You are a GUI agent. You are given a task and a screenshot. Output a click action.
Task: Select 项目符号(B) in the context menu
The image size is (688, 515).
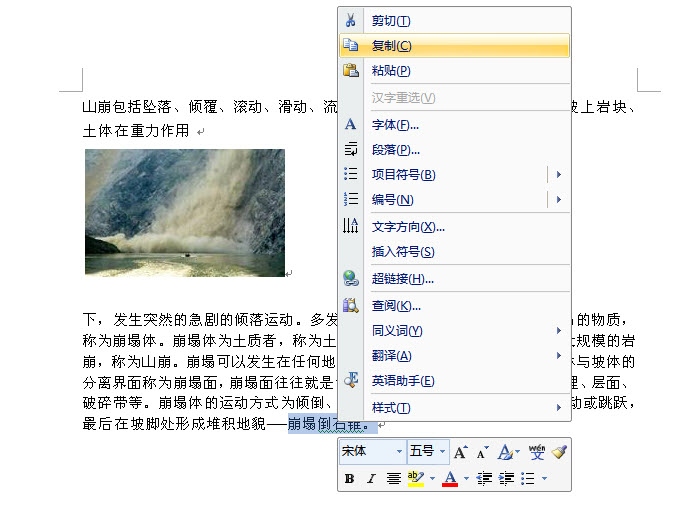[455, 175]
